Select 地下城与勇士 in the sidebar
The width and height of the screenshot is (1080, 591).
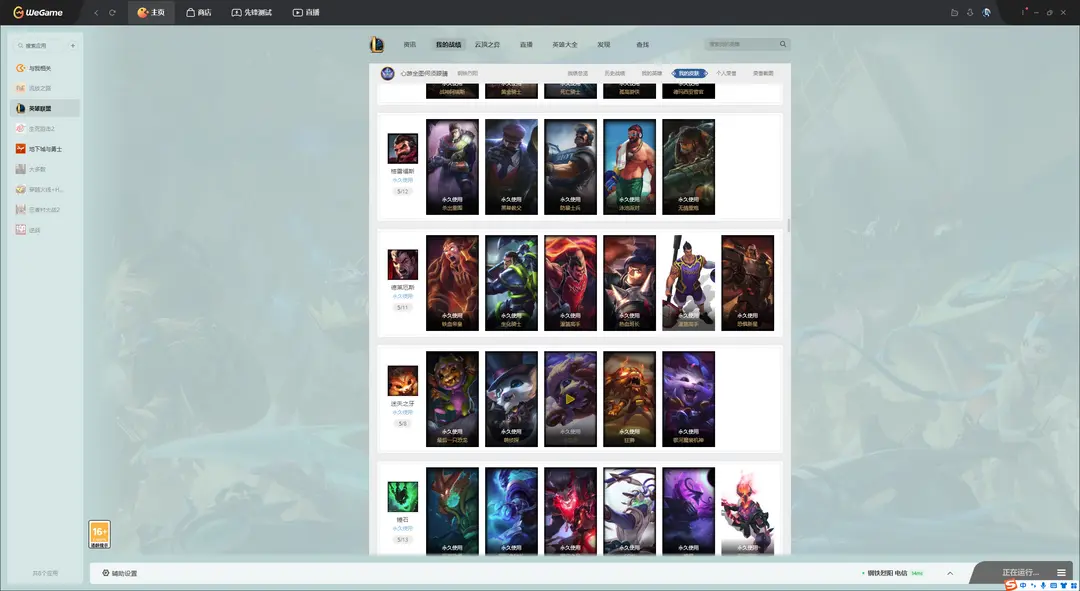[45, 149]
